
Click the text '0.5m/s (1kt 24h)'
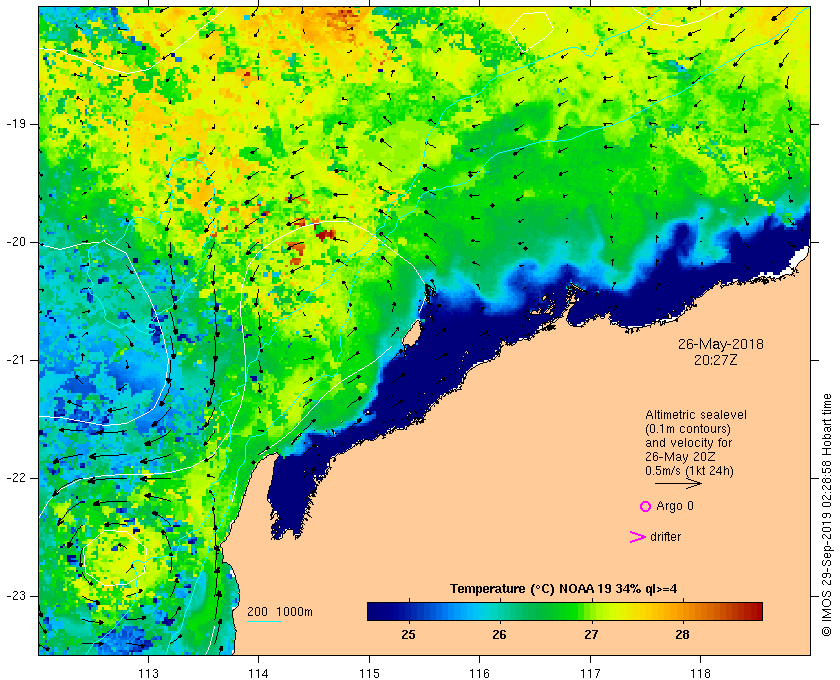(x=689, y=471)
